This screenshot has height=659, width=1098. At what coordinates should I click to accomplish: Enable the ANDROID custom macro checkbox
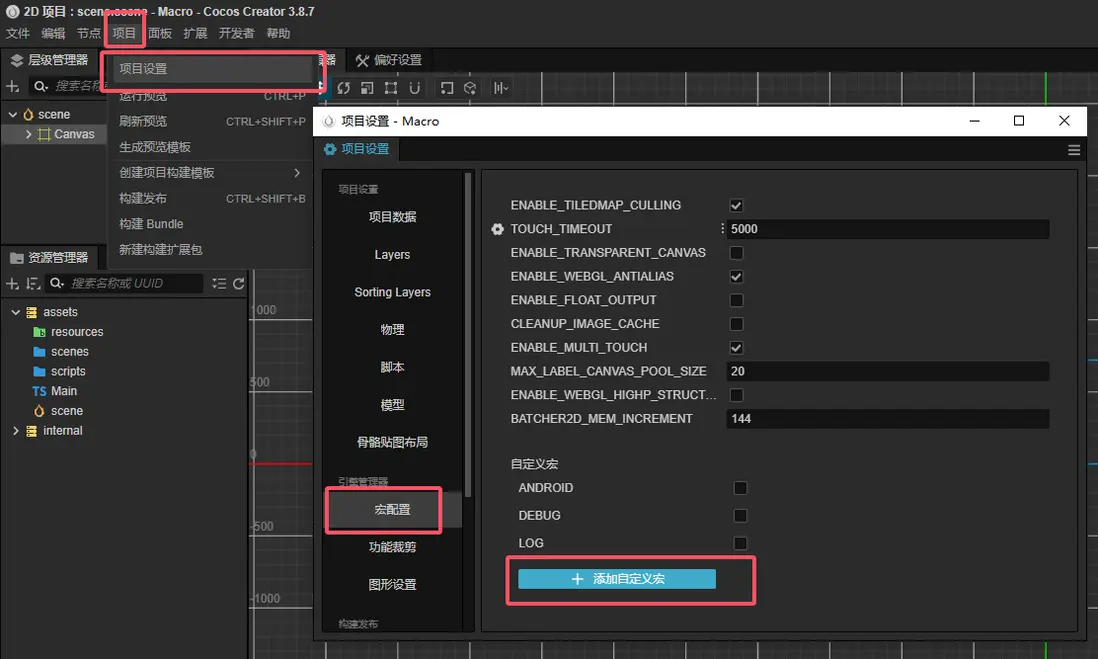click(740, 488)
